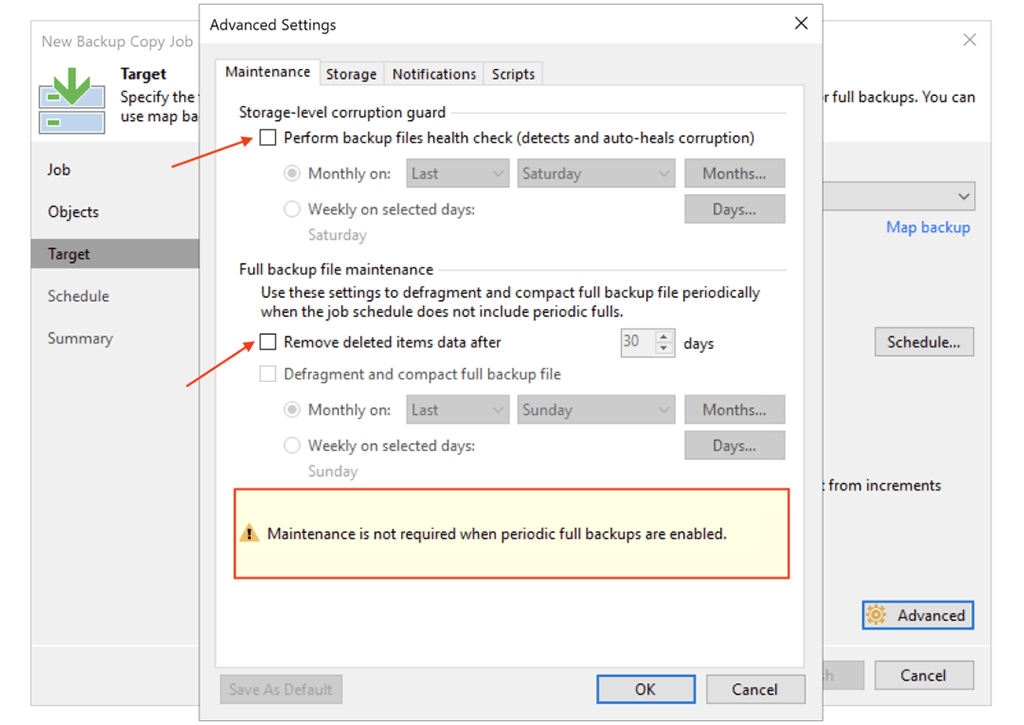Open the Sunday day dropdown
This screenshot has height=725, width=1024.
596,410
